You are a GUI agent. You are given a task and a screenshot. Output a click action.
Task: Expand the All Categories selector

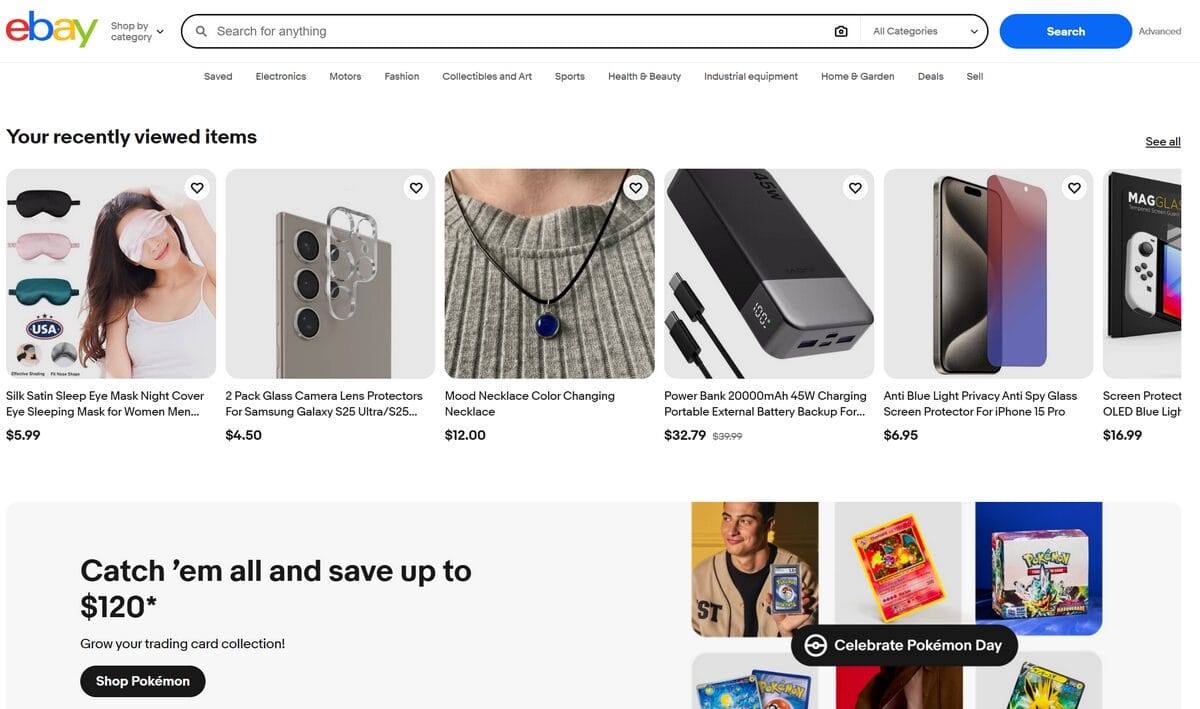click(x=922, y=31)
